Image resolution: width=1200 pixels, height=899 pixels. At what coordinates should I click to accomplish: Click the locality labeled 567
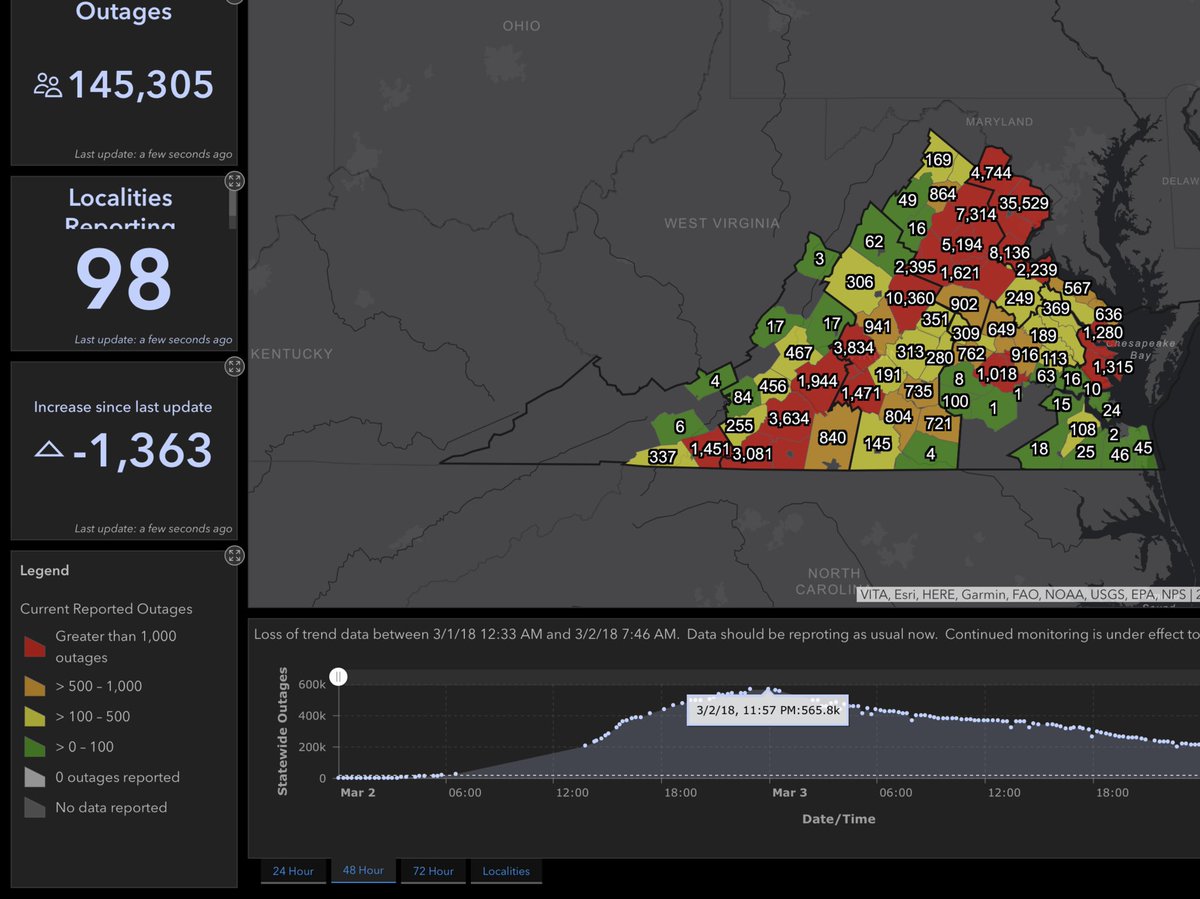coord(1077,288)
